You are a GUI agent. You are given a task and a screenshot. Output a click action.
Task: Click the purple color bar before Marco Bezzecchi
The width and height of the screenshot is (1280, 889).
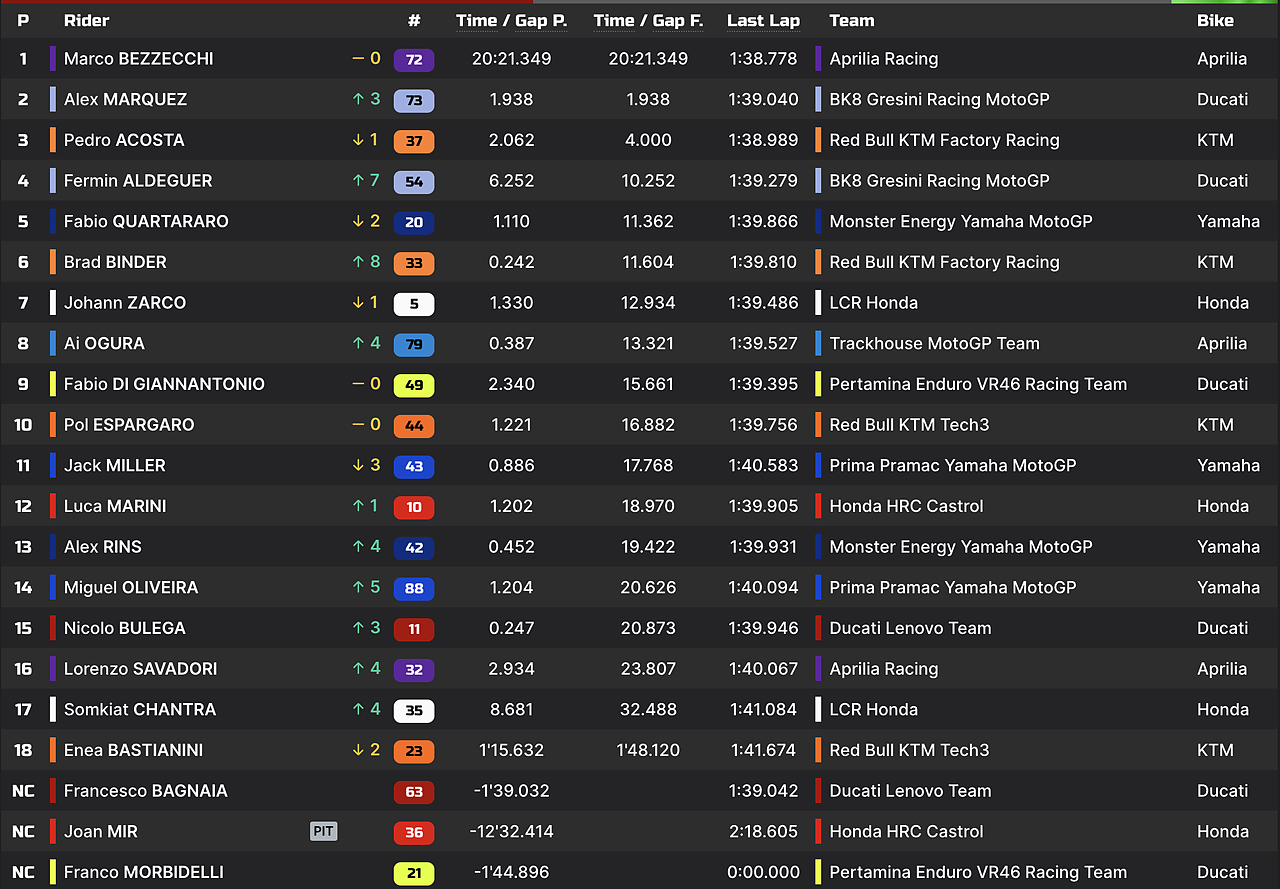click(53, 59)
